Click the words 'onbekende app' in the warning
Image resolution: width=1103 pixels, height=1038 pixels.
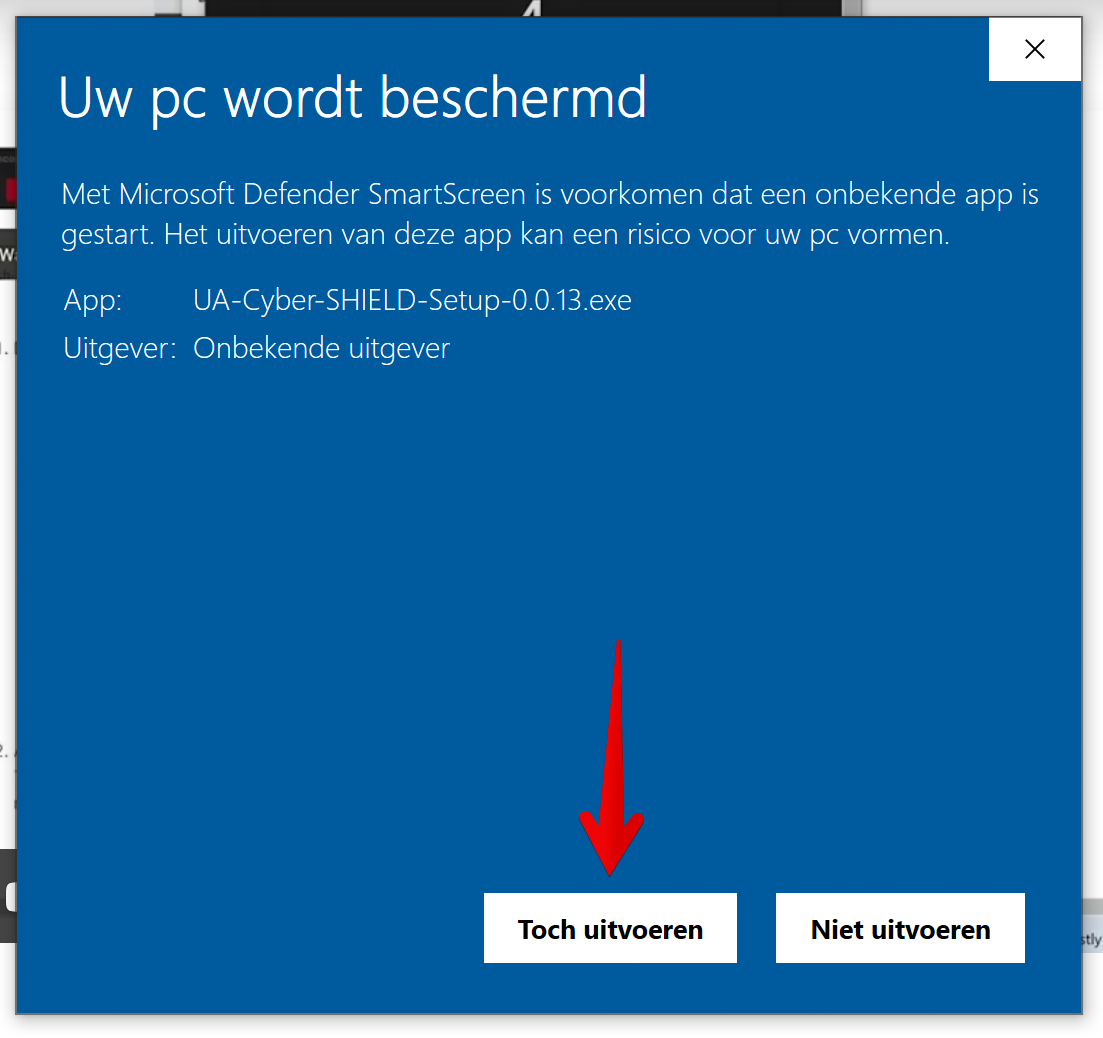click(x=914, y=194)
